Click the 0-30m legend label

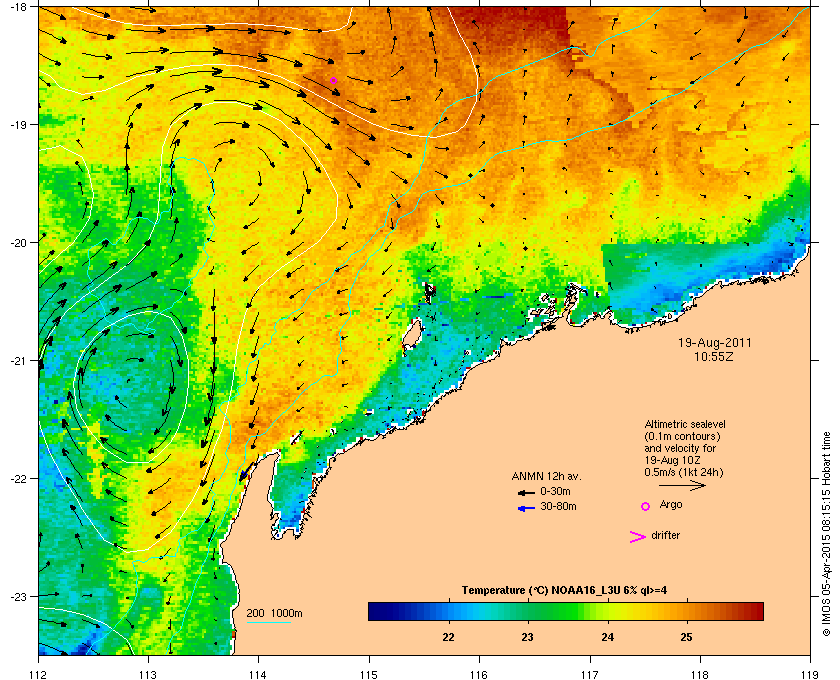[x=555, y=491]
